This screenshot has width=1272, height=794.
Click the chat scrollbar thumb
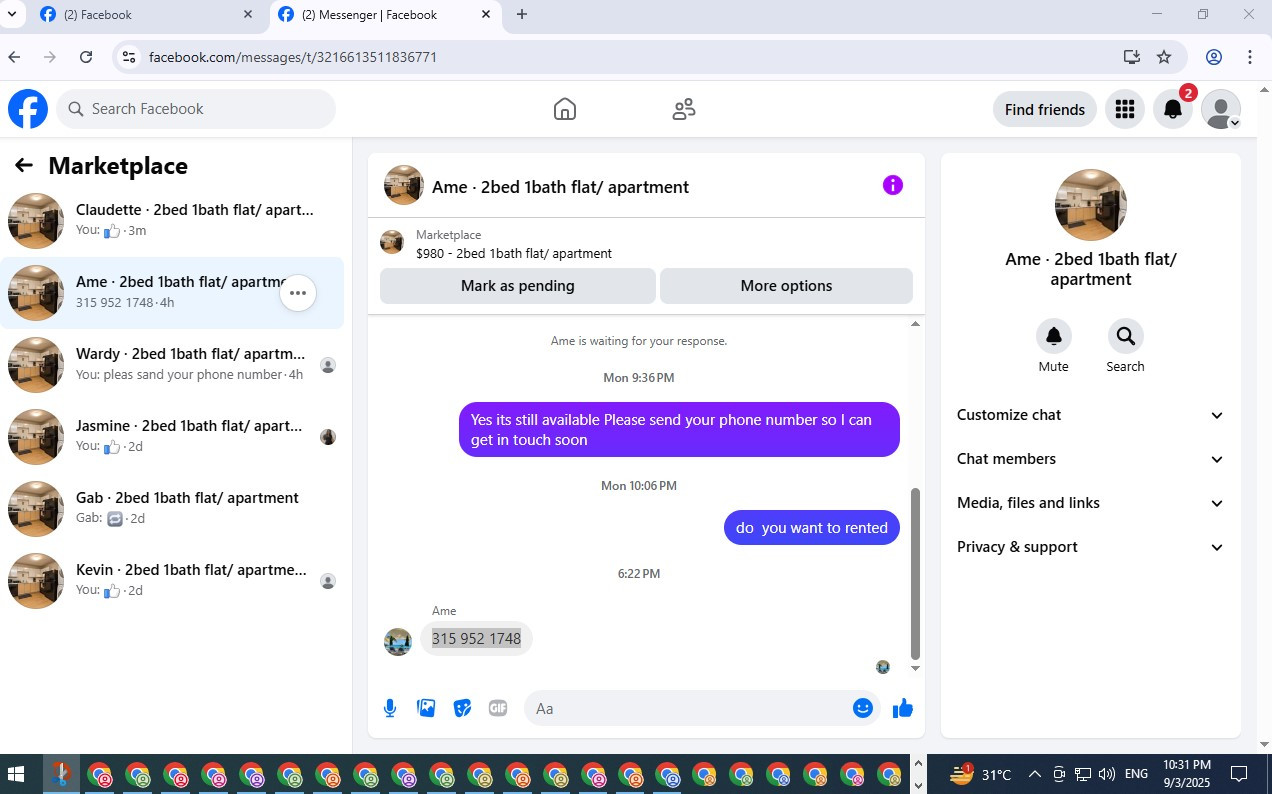pyautogui.click(x=915, y=574)
